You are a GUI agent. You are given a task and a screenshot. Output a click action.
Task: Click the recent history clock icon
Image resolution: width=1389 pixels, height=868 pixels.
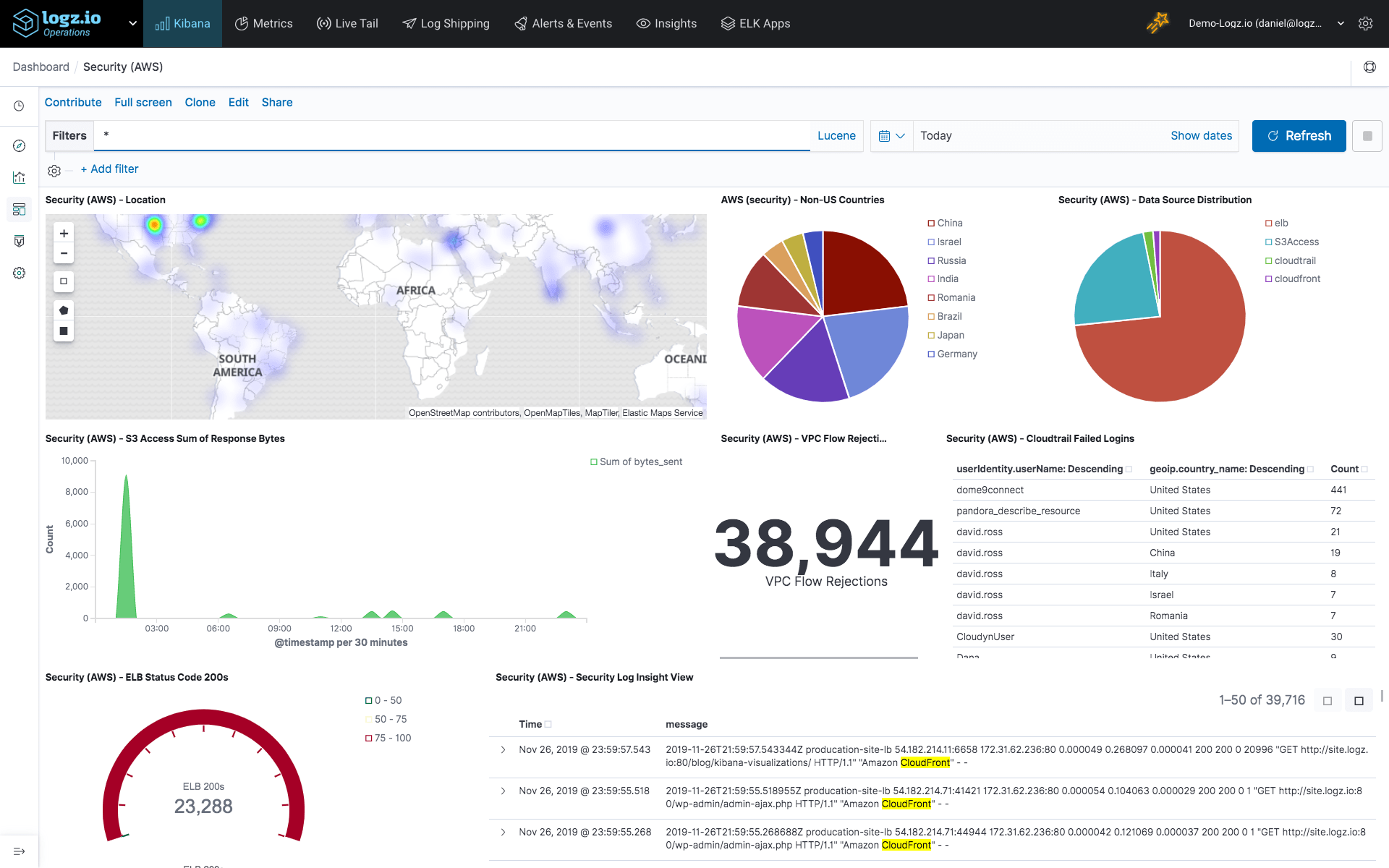coord(19,106)
